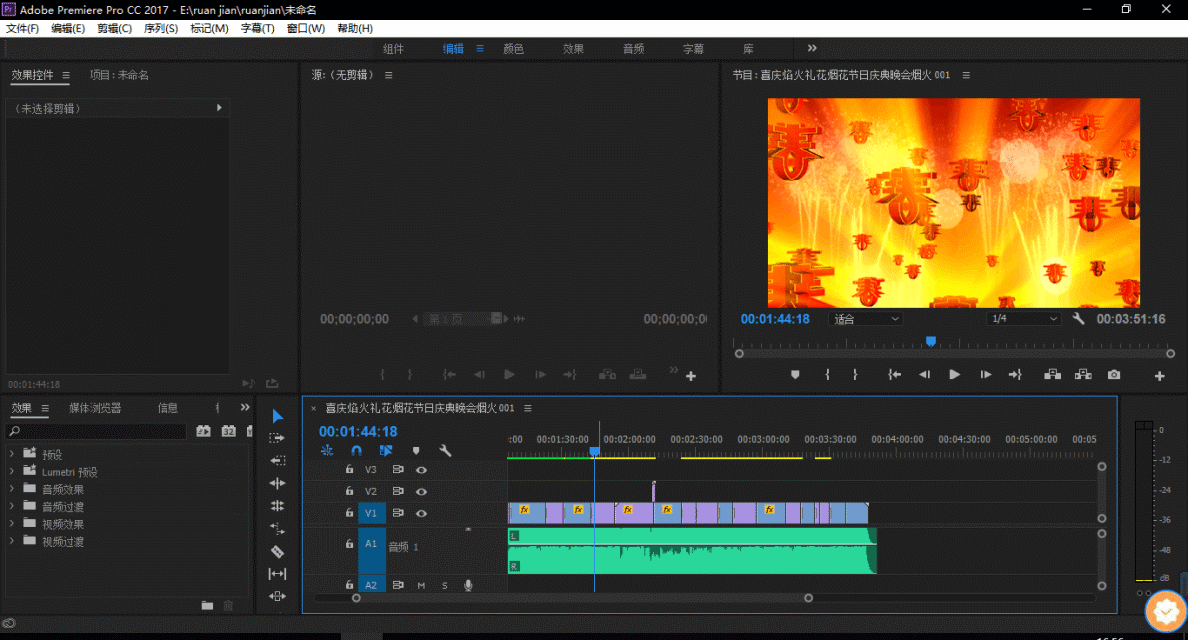Hide the V2 track output
Image resolution: width=1188 pixels, height=640 pixels.
point(421,492)
